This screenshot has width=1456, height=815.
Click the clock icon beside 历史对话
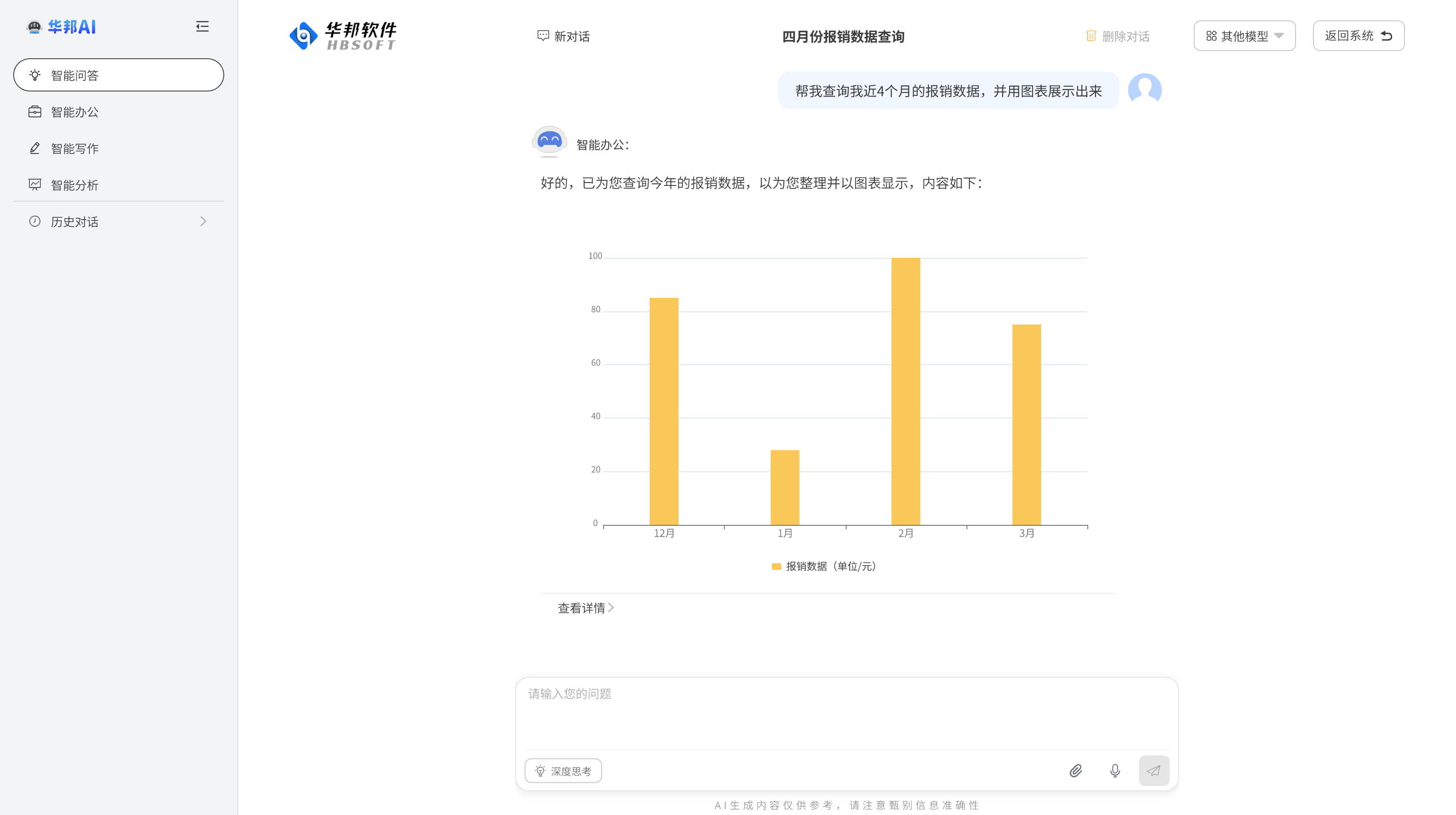pyautogui.click(x=35, y=222)
